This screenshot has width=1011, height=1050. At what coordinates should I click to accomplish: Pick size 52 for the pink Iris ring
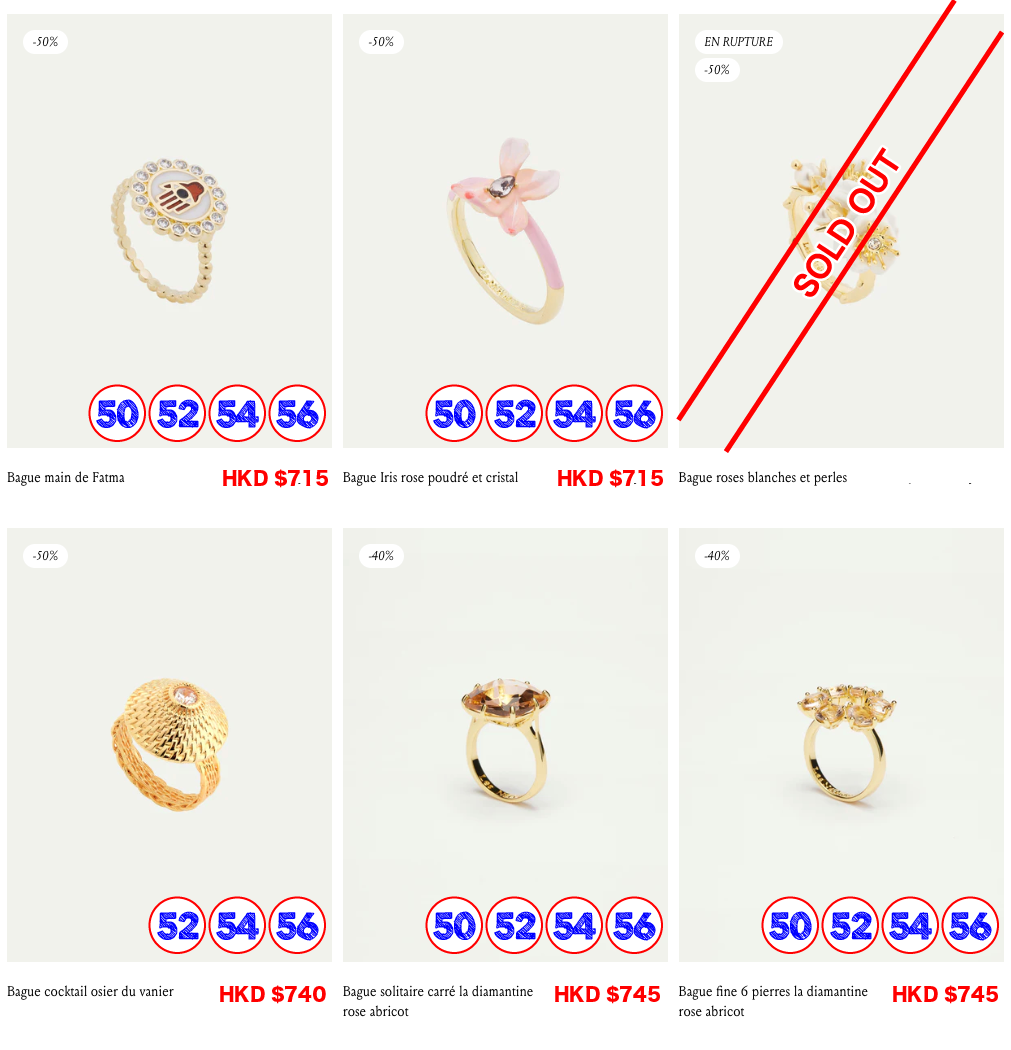click(514, 413)
